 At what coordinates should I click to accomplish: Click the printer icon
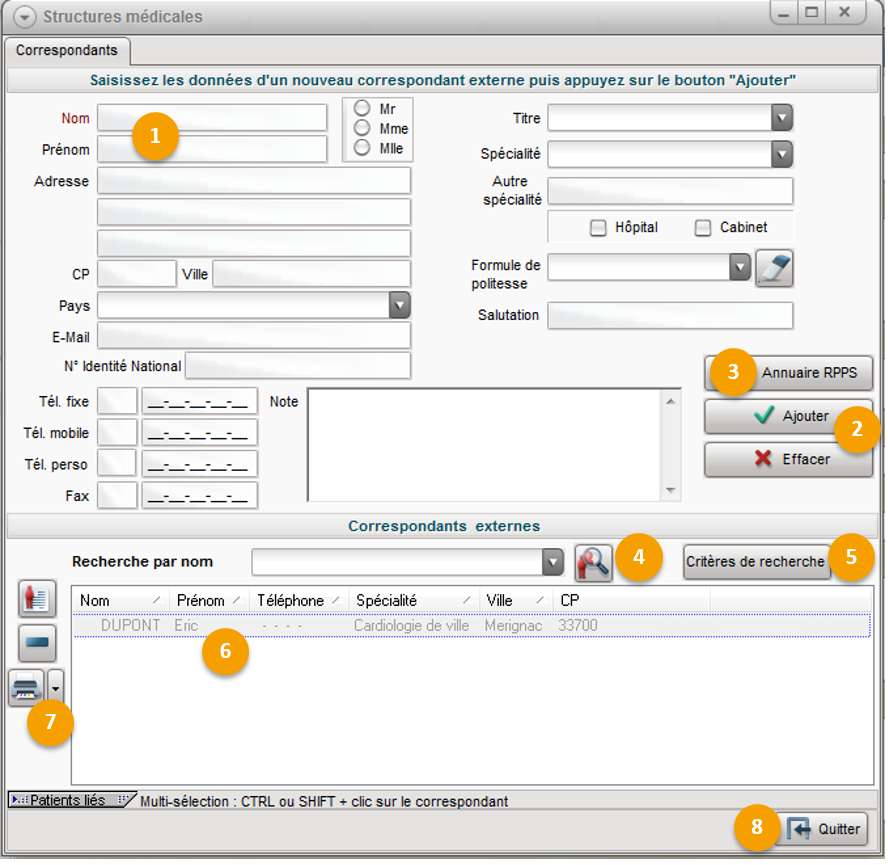[27, 687]
